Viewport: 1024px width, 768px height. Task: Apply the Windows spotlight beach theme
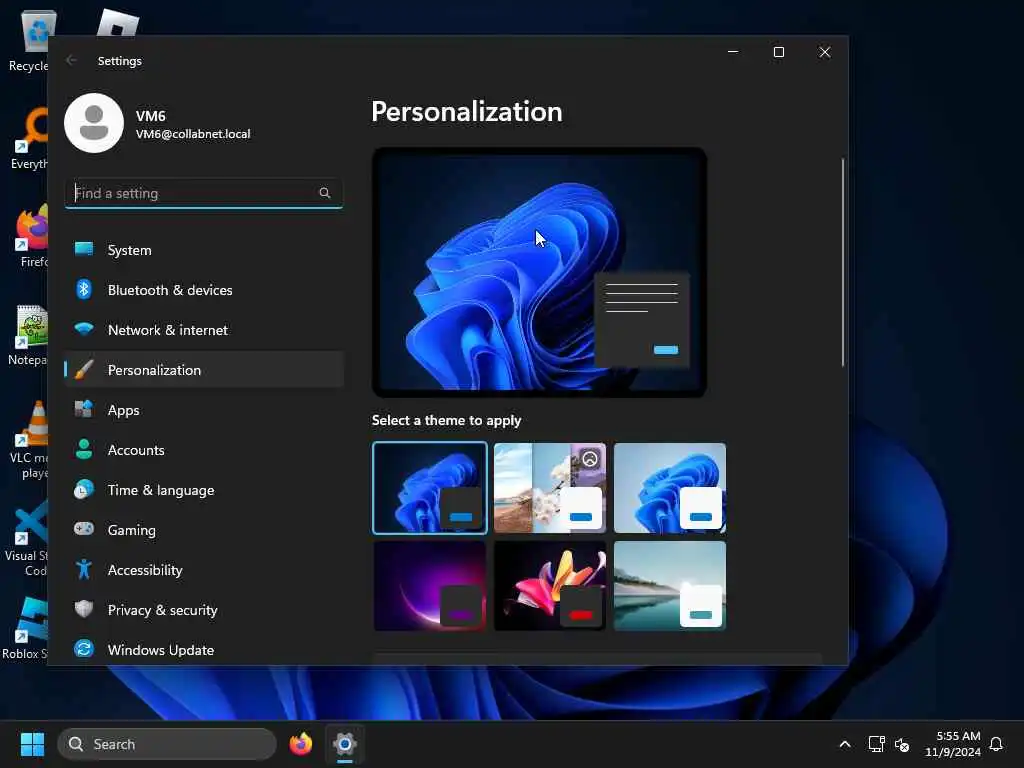[x=550, y=488]
